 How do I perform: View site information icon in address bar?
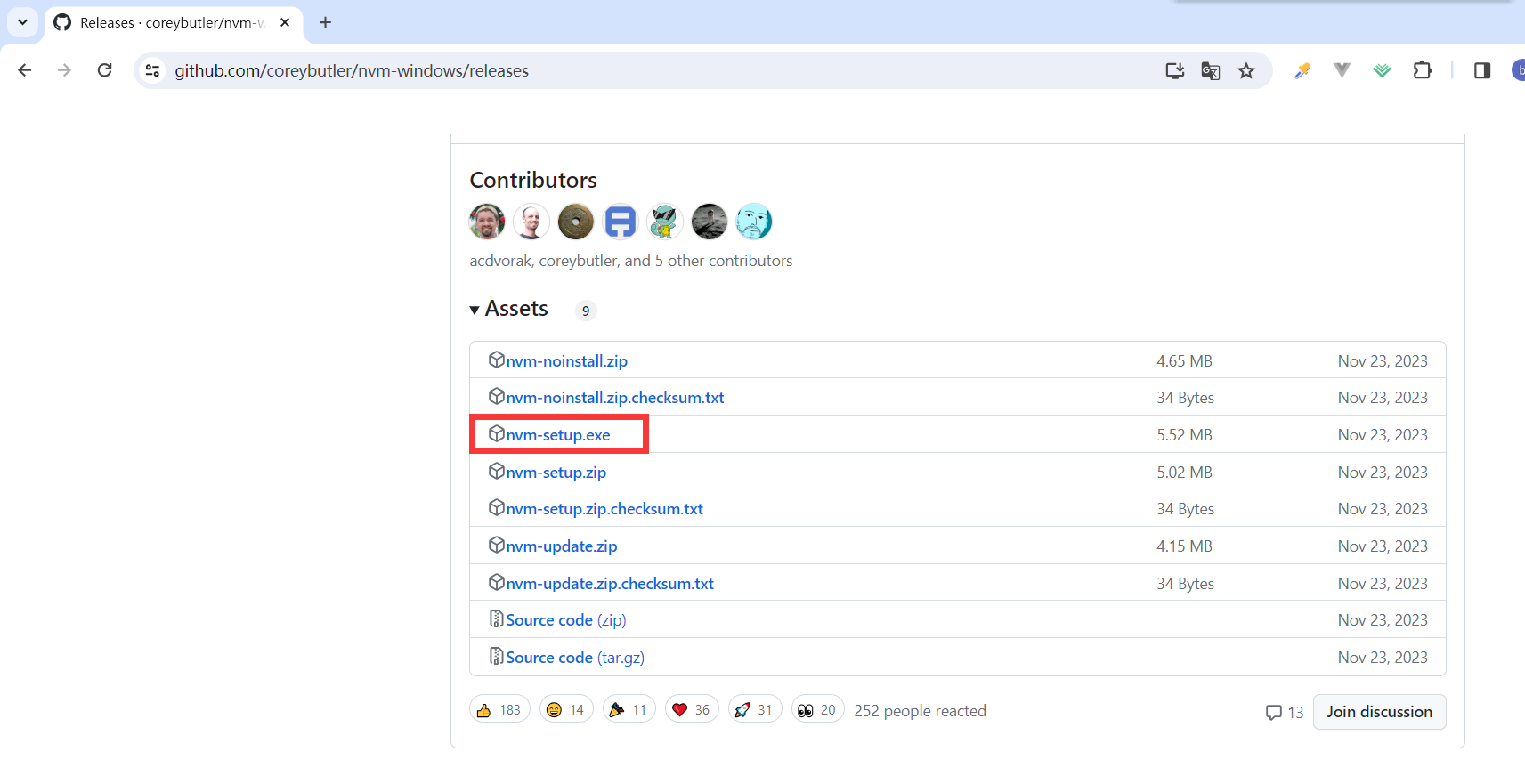(x=153, y=70)
